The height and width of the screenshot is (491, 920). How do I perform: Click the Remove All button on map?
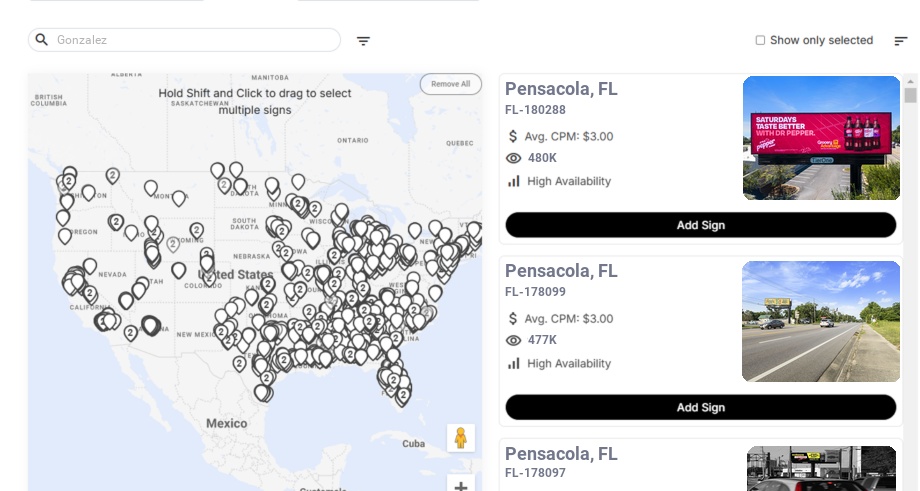pyautogui.click(x=450, y=84)
